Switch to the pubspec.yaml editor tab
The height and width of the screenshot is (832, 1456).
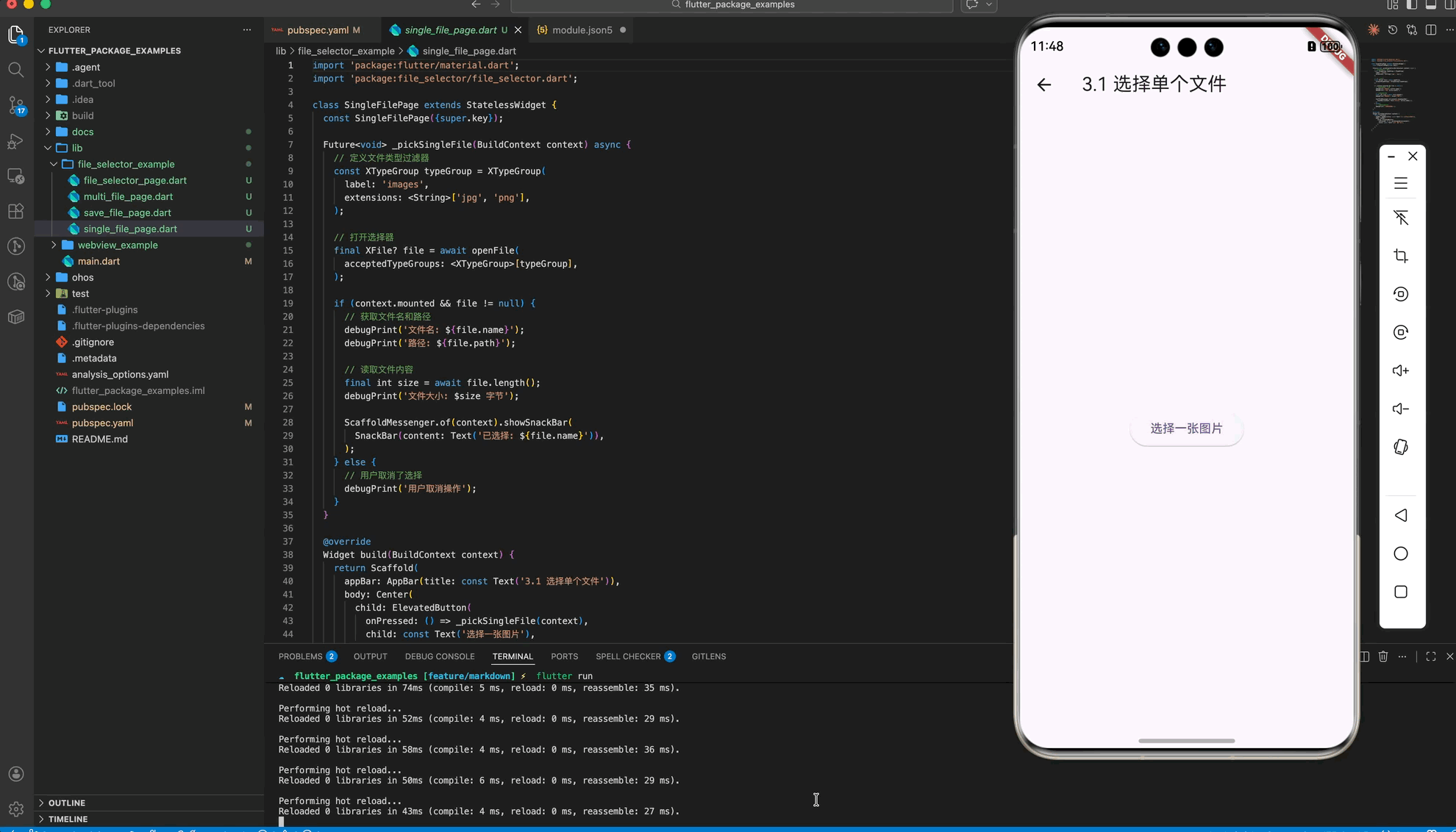click(318, 30)
